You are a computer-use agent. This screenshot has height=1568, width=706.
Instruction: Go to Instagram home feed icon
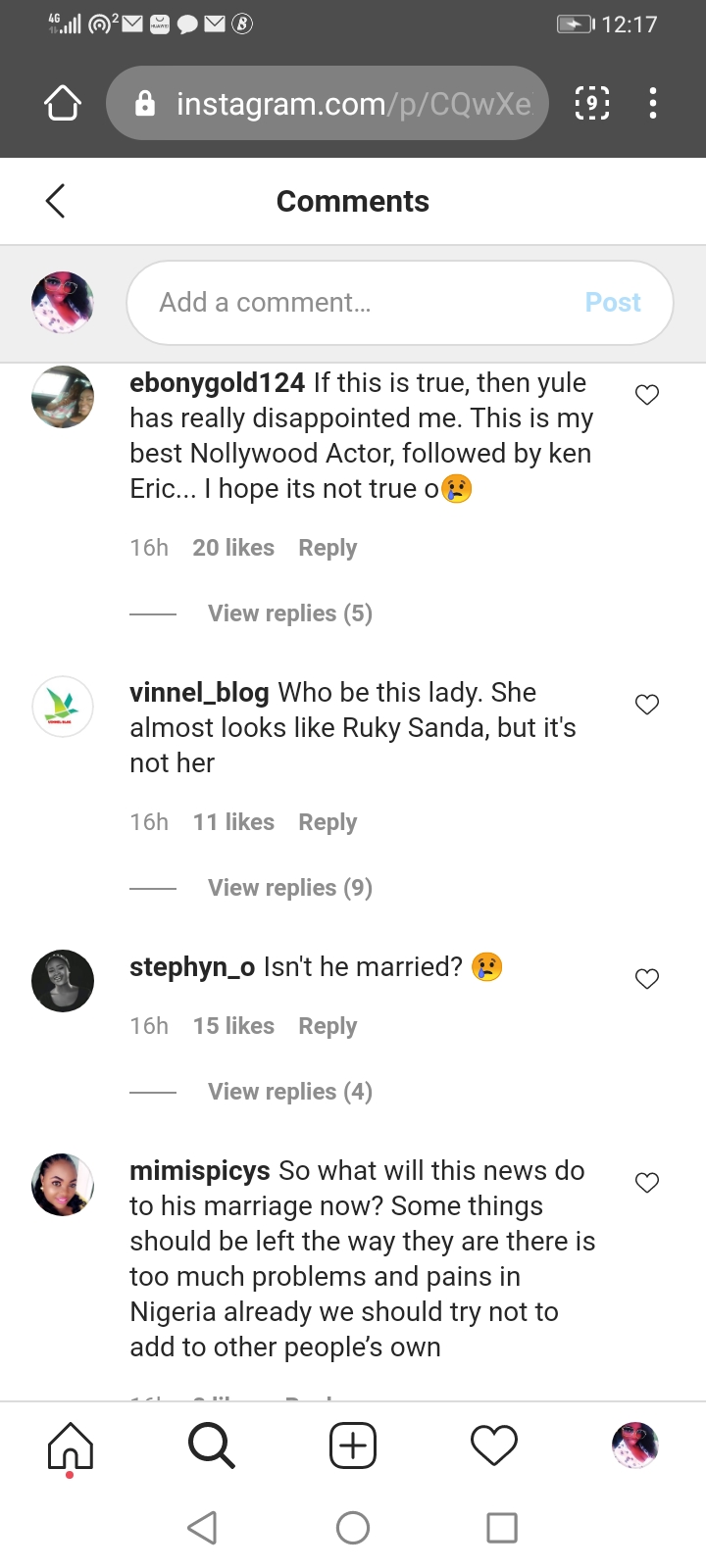(71, 1445)
